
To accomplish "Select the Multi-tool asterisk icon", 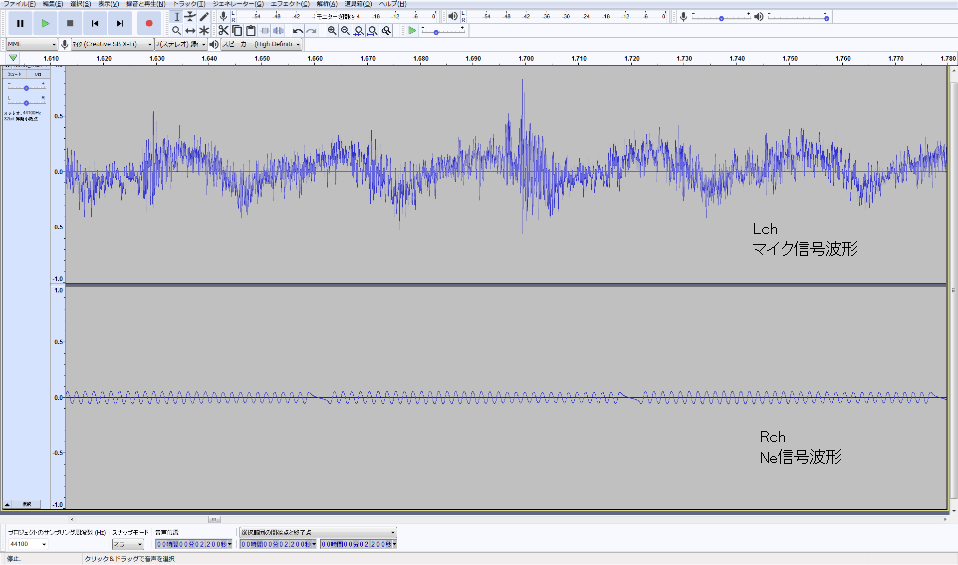I will point(204,31).
